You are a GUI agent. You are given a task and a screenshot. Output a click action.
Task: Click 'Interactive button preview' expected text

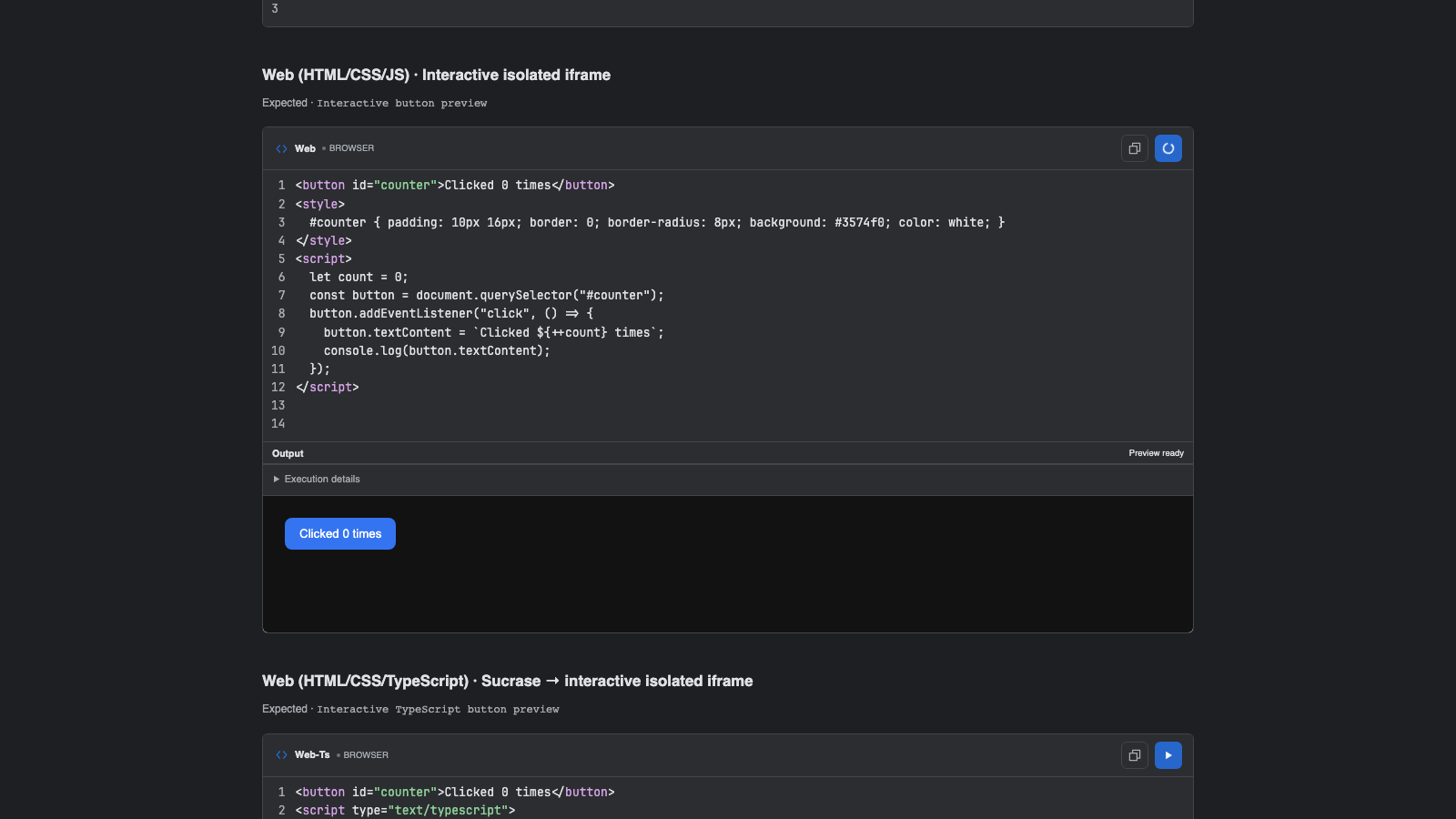click(401, 104)
